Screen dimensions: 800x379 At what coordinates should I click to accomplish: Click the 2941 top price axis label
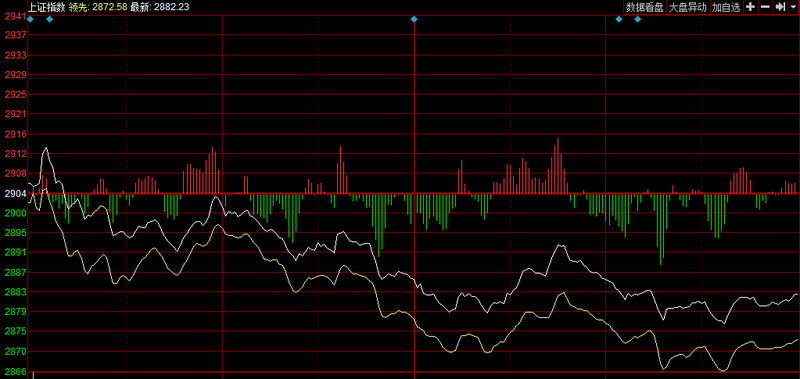click(14, 16)
